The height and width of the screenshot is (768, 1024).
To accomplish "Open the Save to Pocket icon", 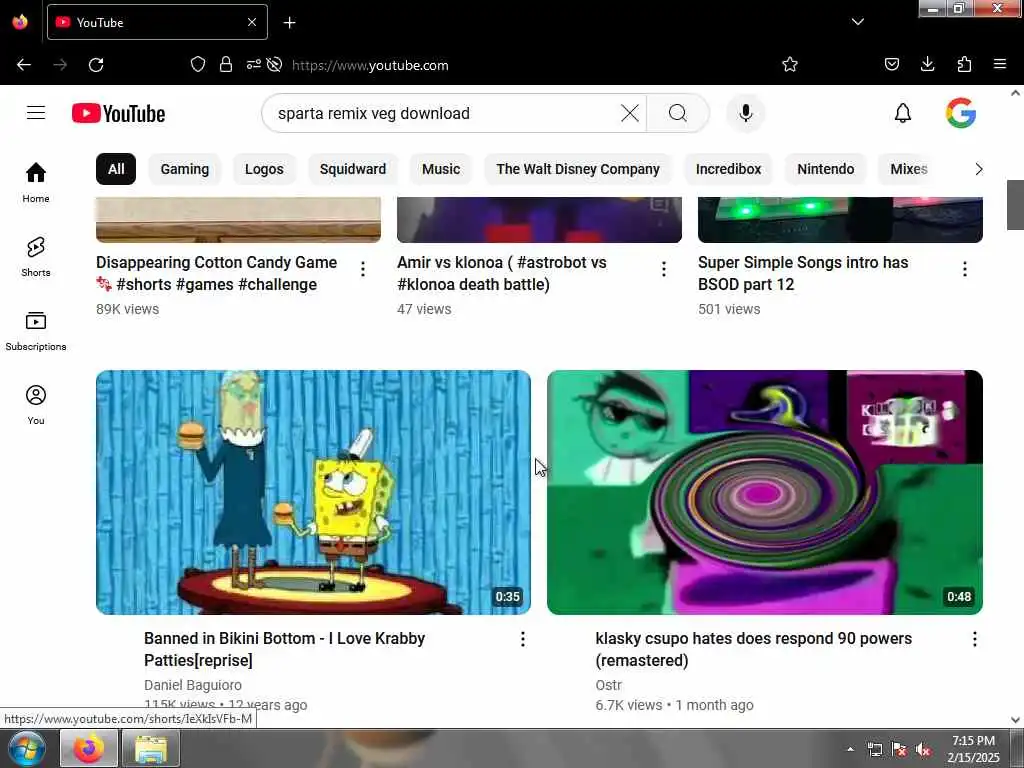I will click(x=891, y=64).
